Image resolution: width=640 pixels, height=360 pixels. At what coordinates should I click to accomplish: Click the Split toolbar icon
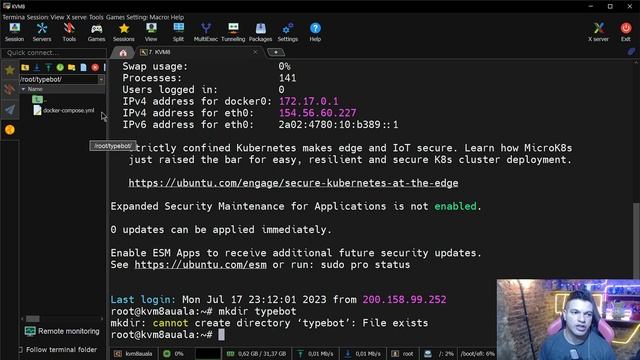(178, 32)
